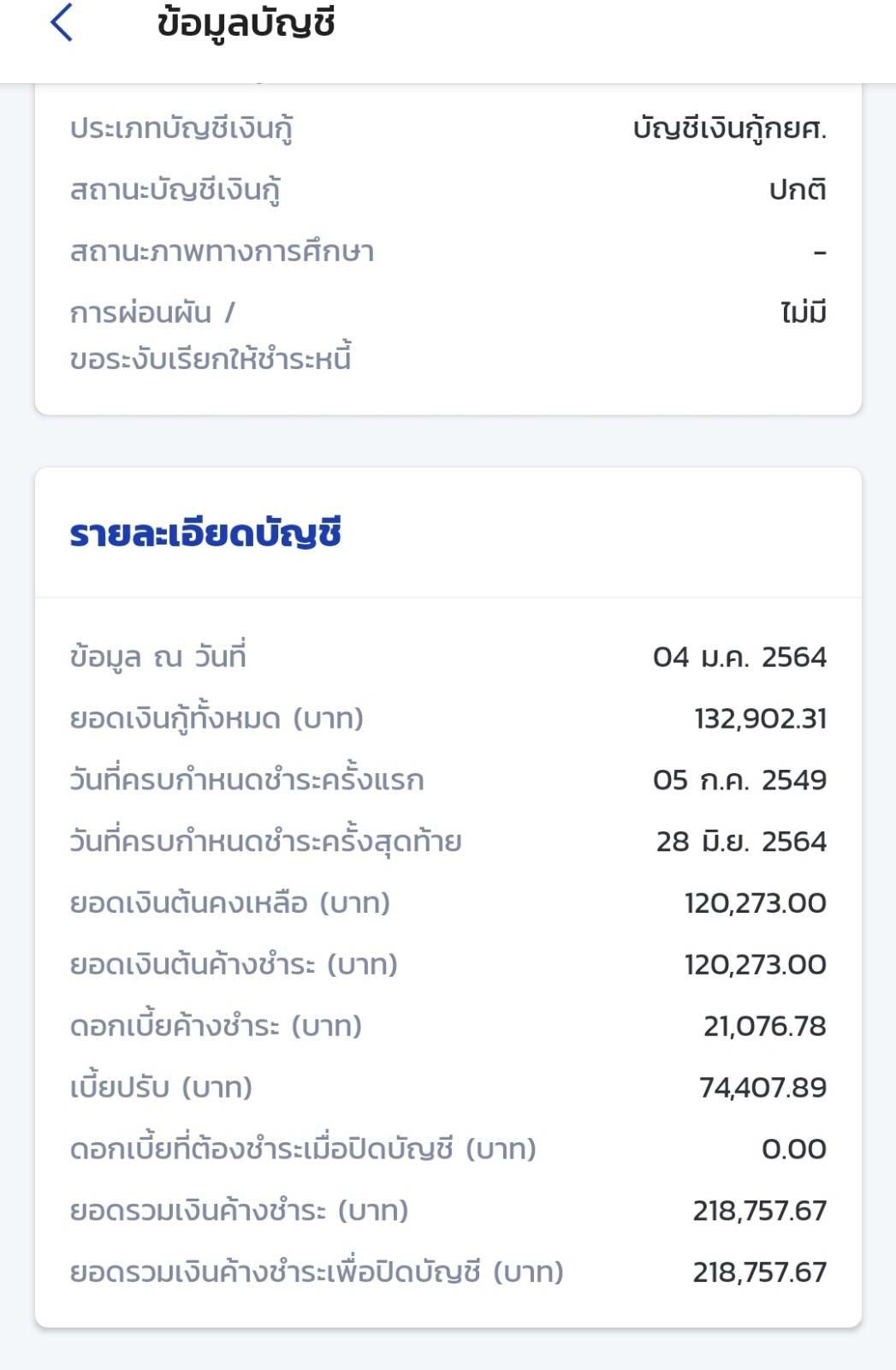Image resolution: width=896 pixels, height=1370 pixels.
Task: Tap the สถานะบัญชีเงินกู้ row label
Action: 175,190
